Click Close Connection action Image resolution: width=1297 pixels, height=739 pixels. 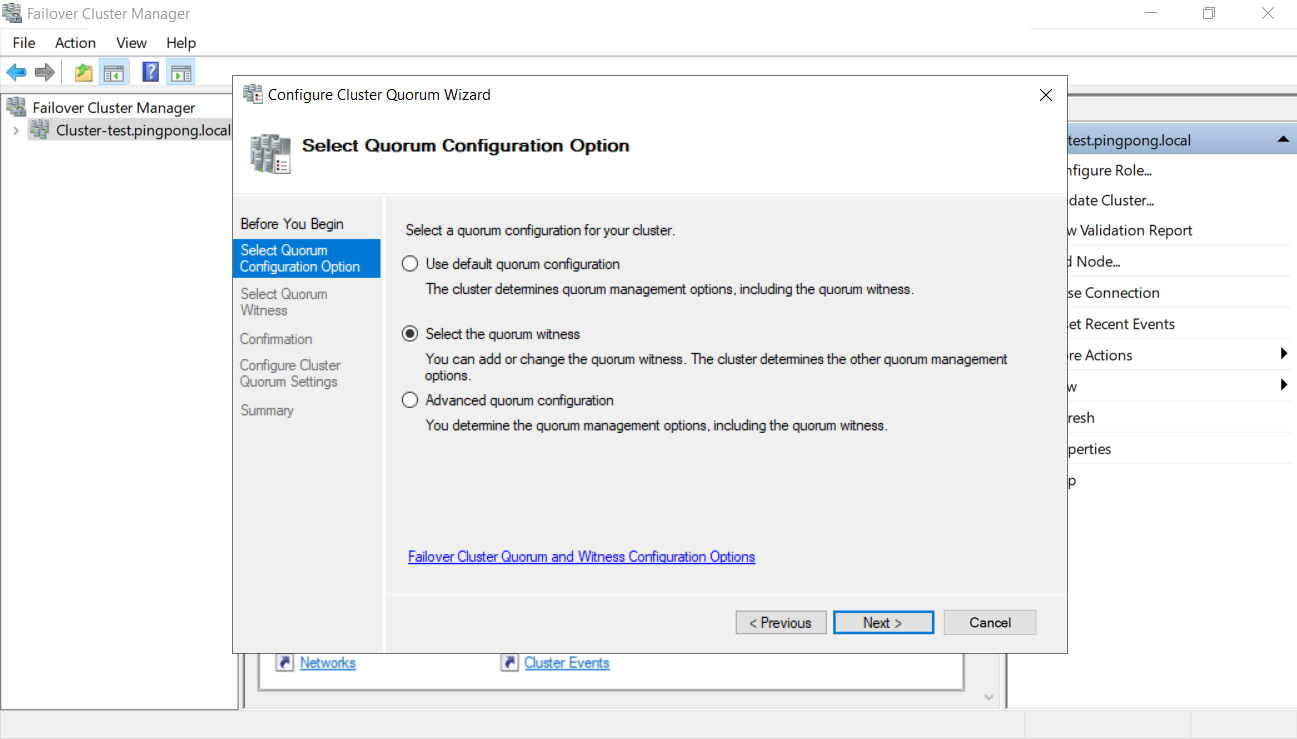[1113, 293]
